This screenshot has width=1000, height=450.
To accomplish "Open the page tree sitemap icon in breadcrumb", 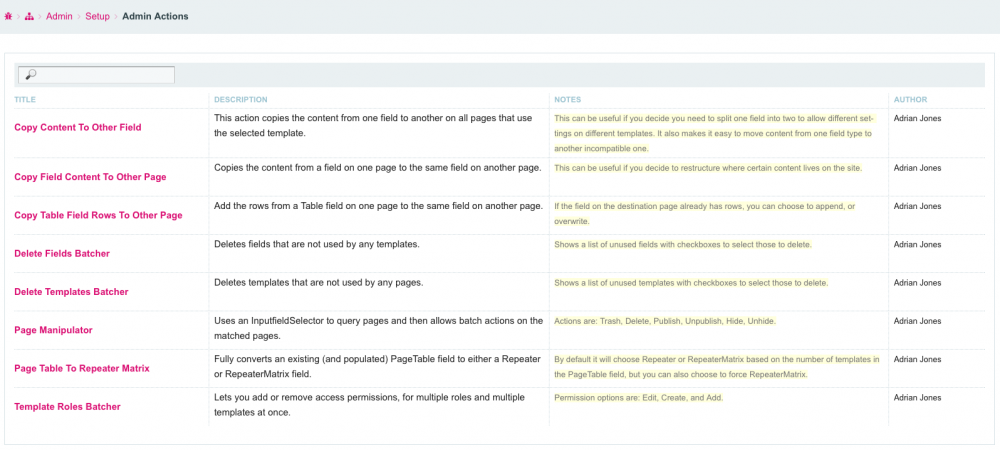I will coord(29,17).
